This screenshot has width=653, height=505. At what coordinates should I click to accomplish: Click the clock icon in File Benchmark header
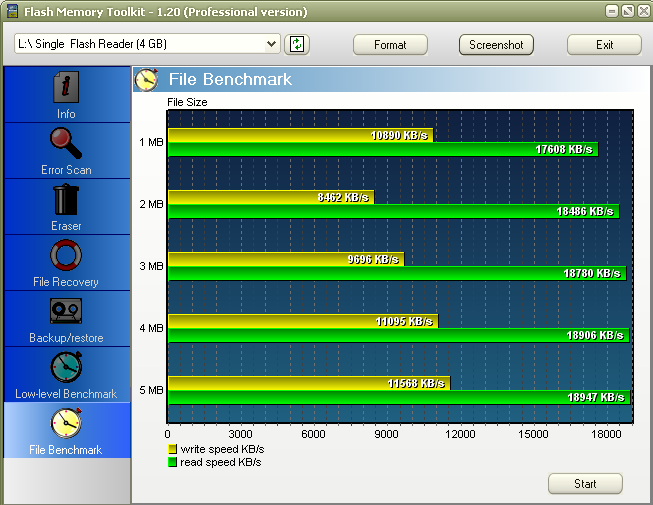click(146, 79)
